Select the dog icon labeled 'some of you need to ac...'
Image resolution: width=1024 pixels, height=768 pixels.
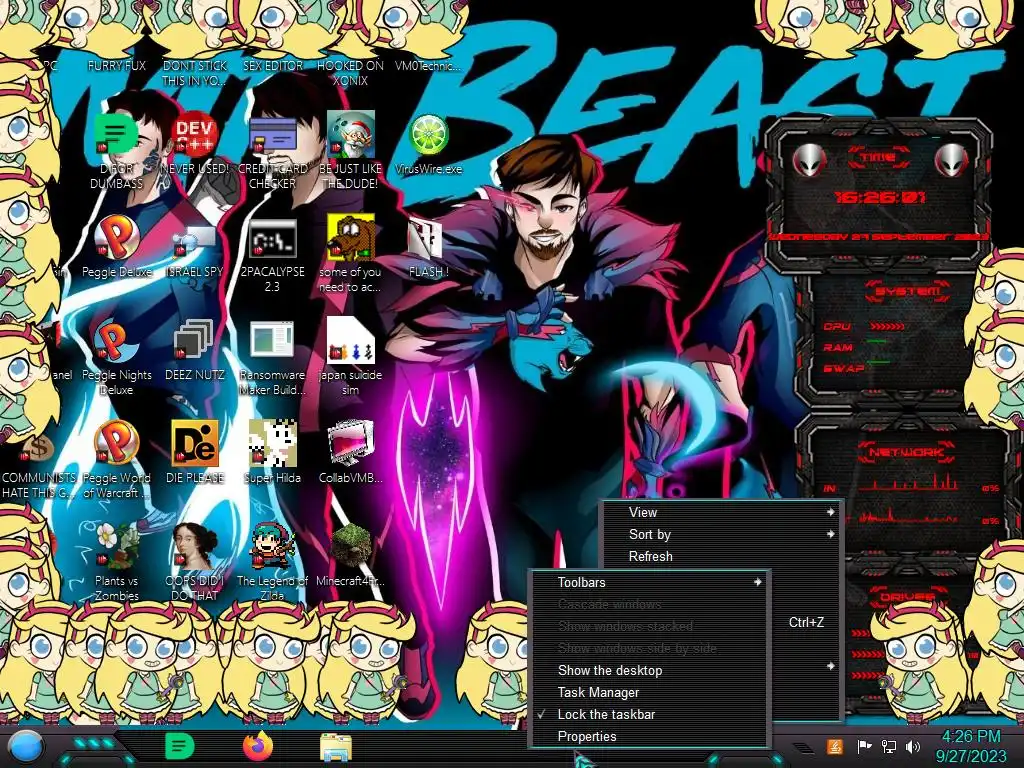point(351,237)
